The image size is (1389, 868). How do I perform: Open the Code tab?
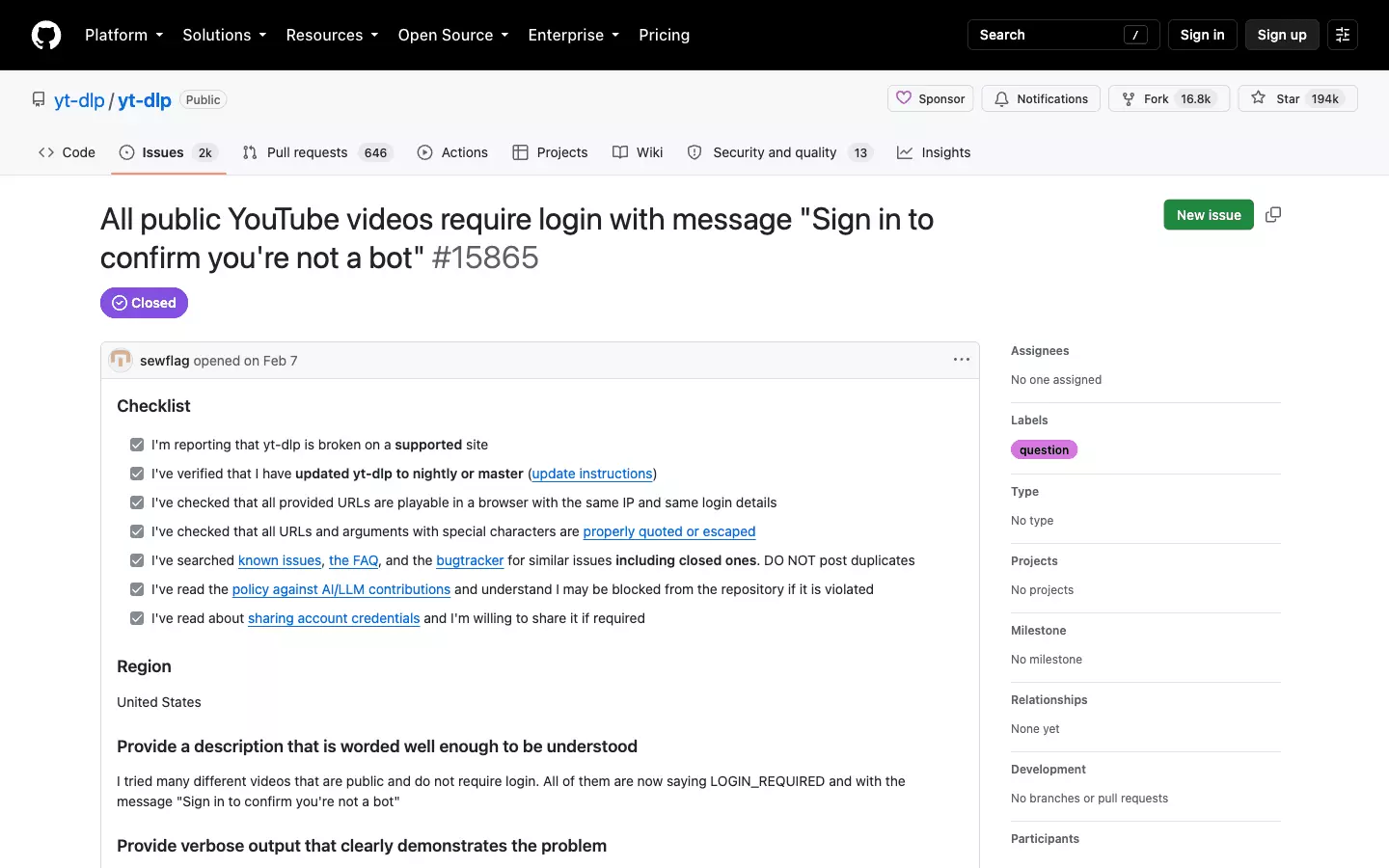(x=67, y=152)
